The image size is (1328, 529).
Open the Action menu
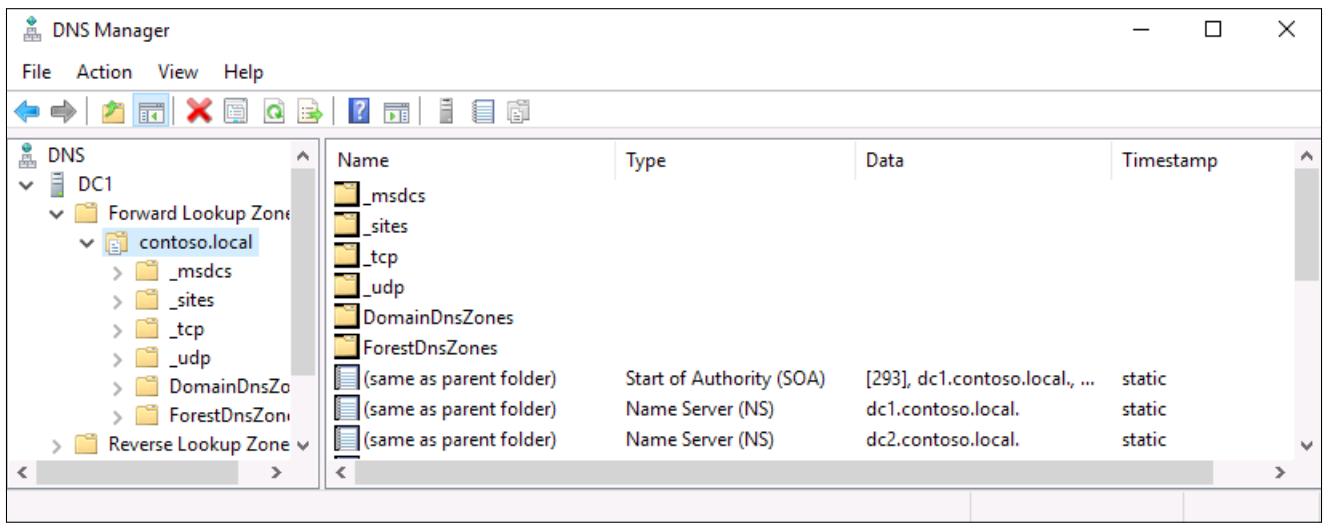coord(104,72)
